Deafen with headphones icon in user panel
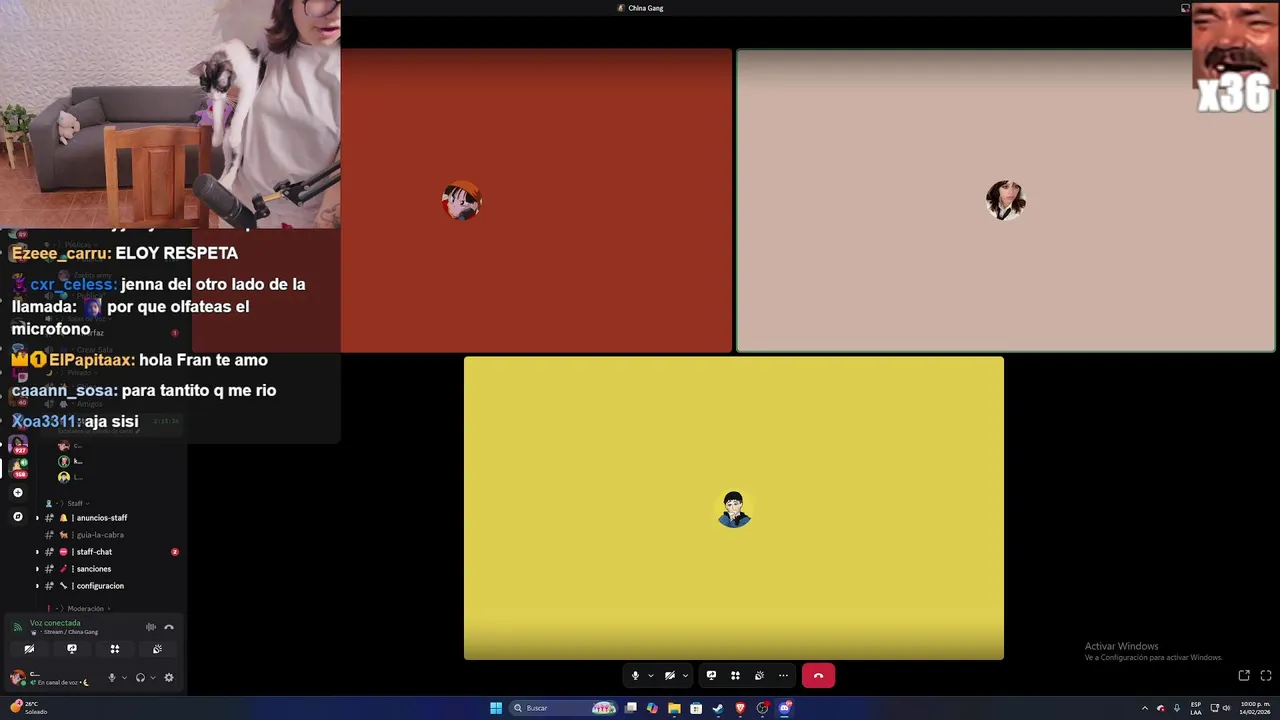This screenshot has height=720, width=1280. pyautogui.click(x=140, y=677)
